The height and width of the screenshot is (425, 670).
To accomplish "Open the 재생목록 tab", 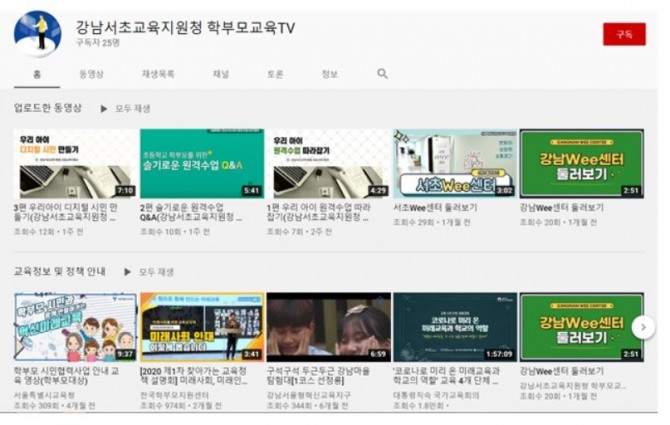I will point(158,74).
